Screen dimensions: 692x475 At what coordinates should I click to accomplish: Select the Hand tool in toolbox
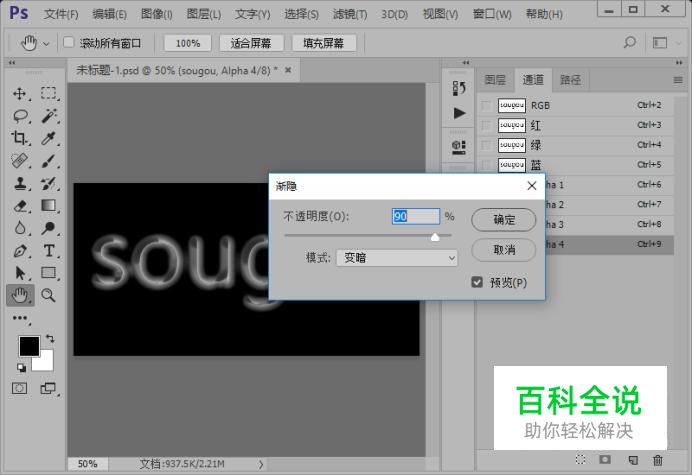pos(20,295)
